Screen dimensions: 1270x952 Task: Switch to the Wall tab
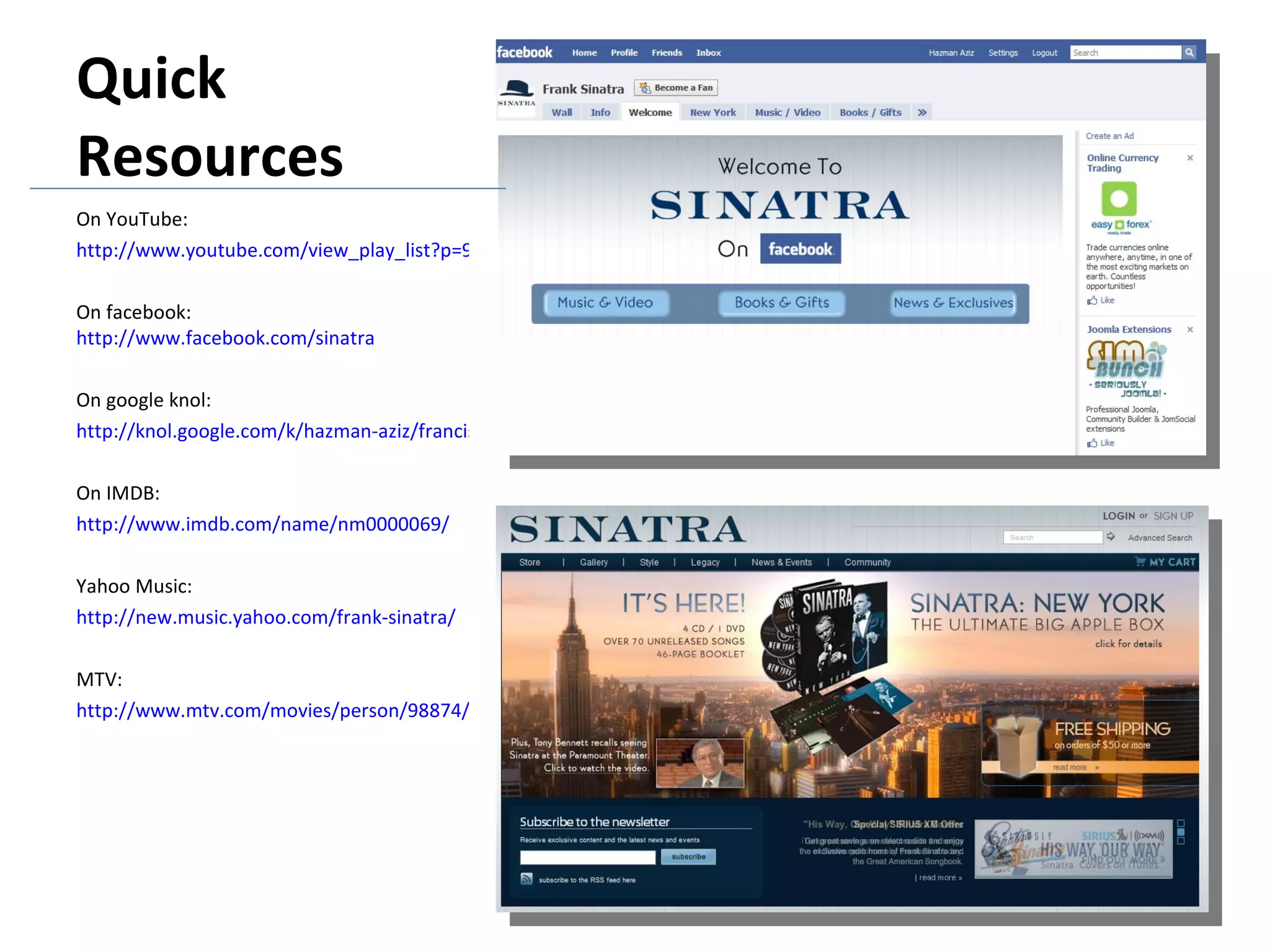point(562,112)
